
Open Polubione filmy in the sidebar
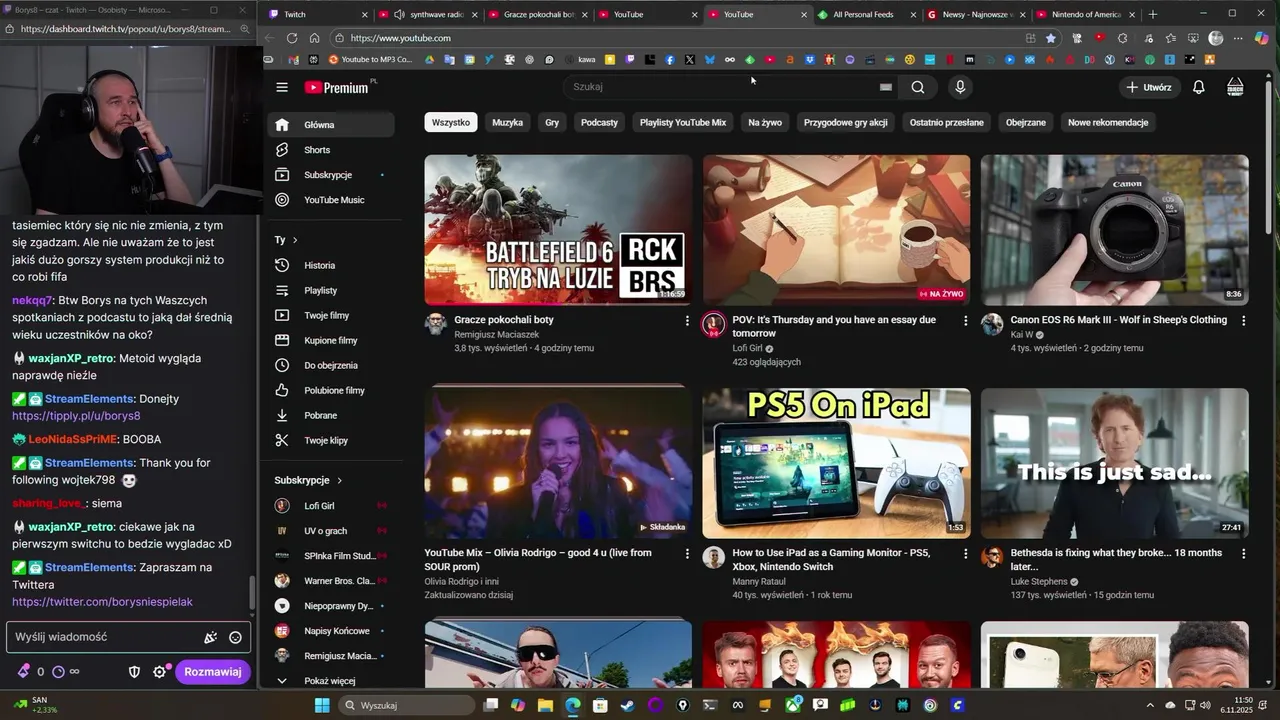coord(330,390)
